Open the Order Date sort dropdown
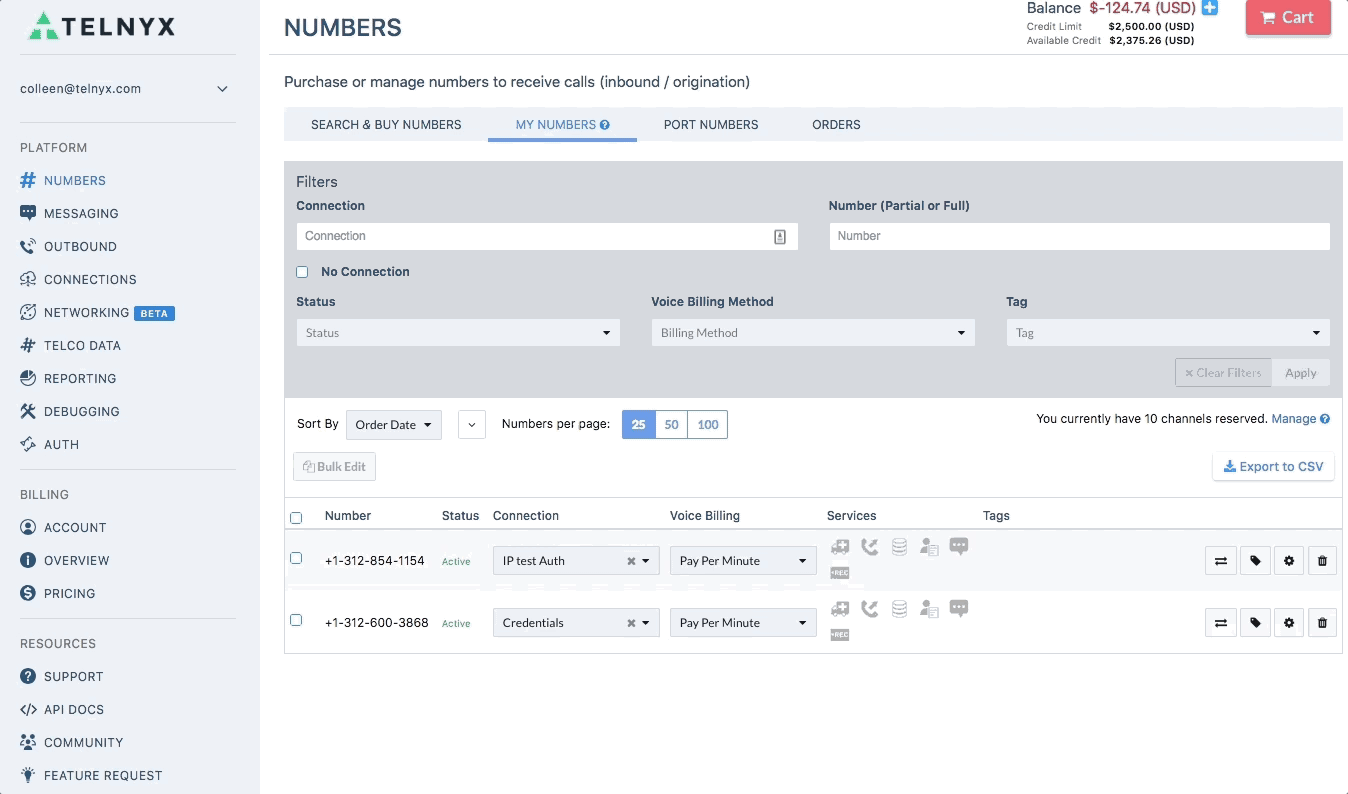1348x794 pixels. [x=394, y=425]
